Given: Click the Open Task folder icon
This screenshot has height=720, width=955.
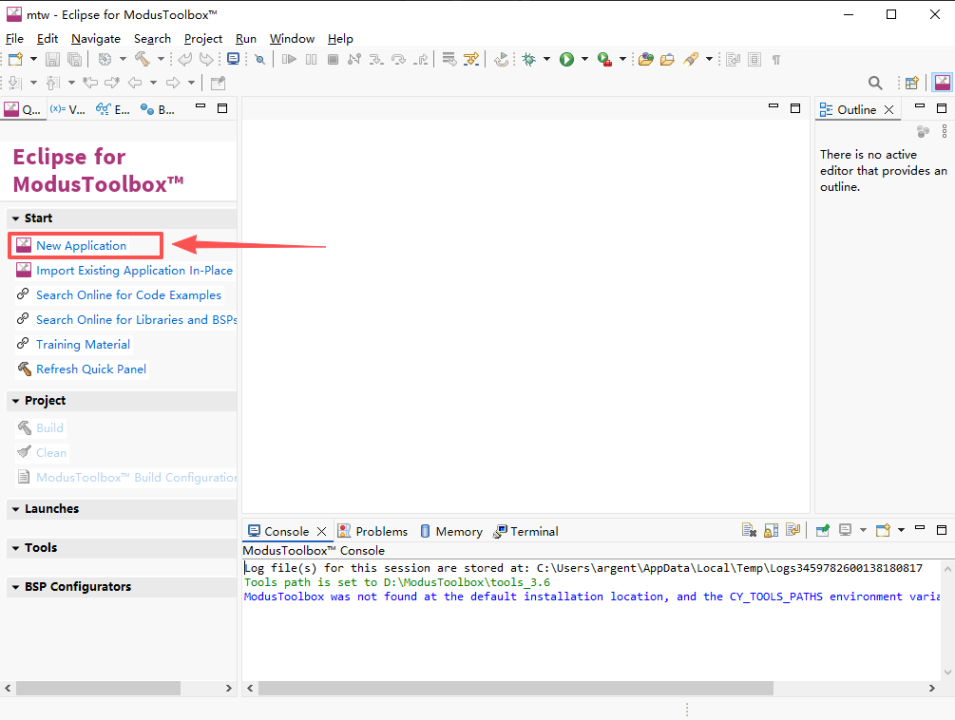Looking at the screenshot, I should pyautogui.click(x=668, y=59).
